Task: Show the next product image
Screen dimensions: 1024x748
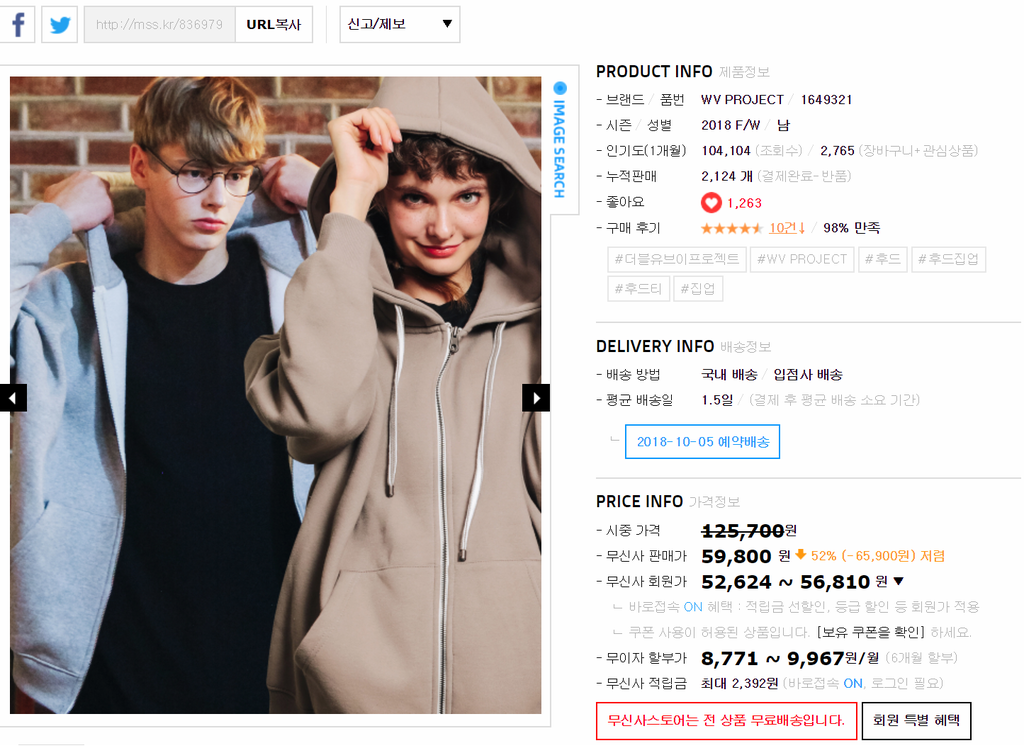Action: (536, 398)
